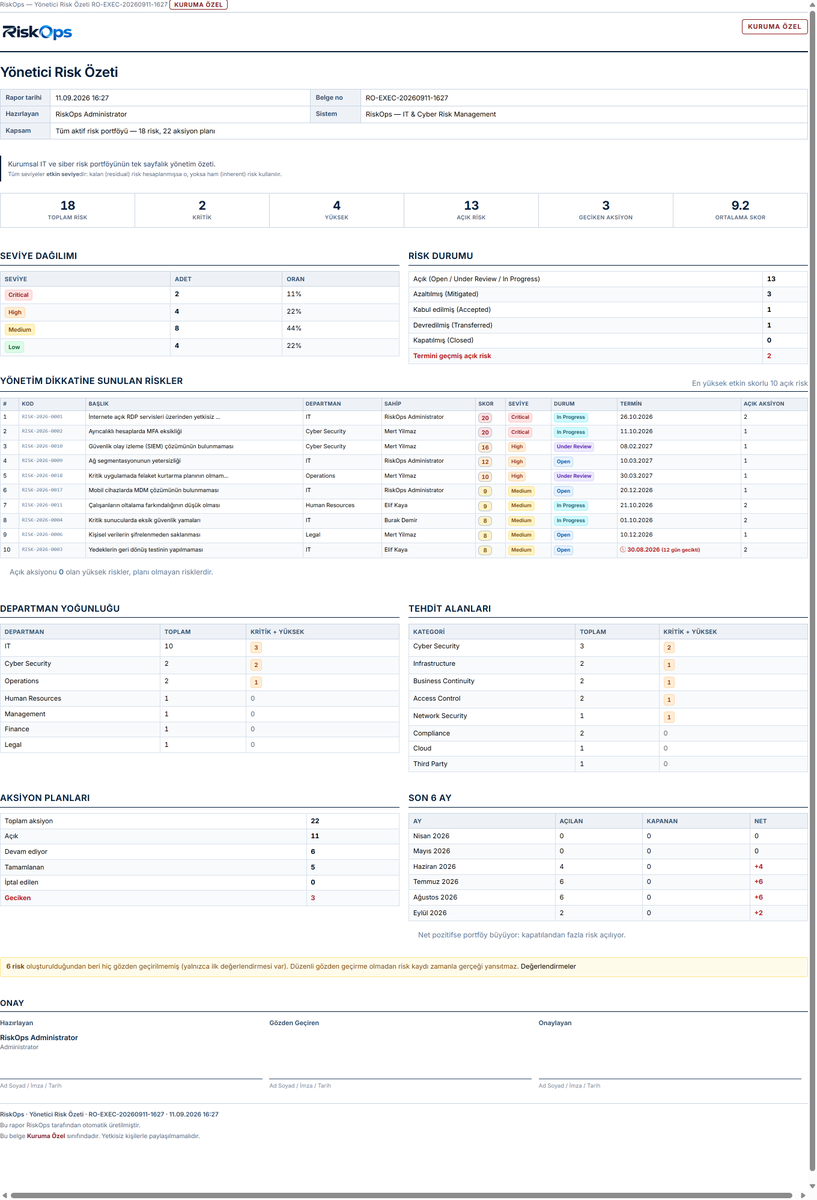
Task: Click the 'Devredilmiş (Transferred)' status row
Action: (x=608, y=325)
